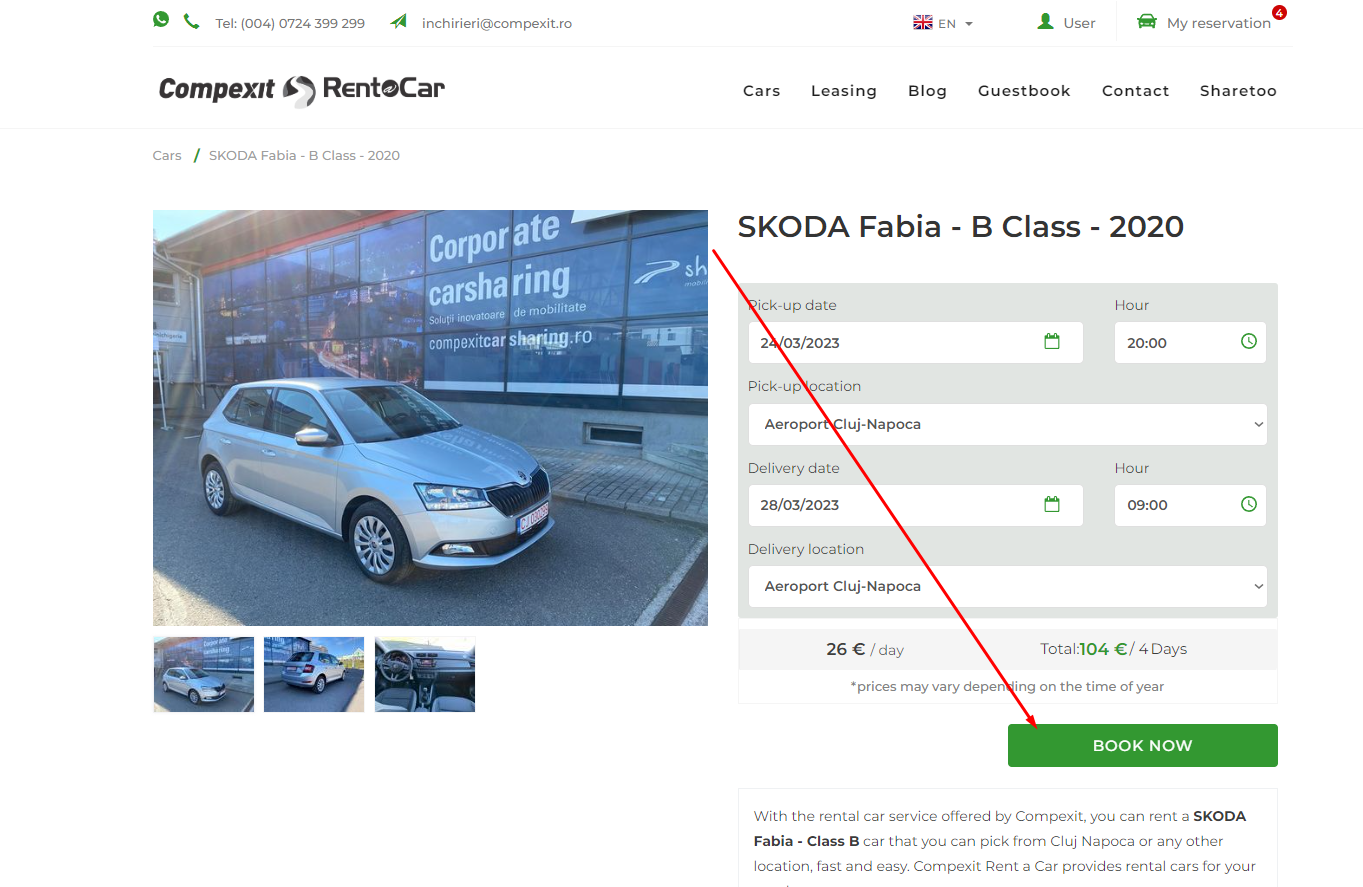Click the inchirieri@compexit.ro email link

(x=497, y=23)
